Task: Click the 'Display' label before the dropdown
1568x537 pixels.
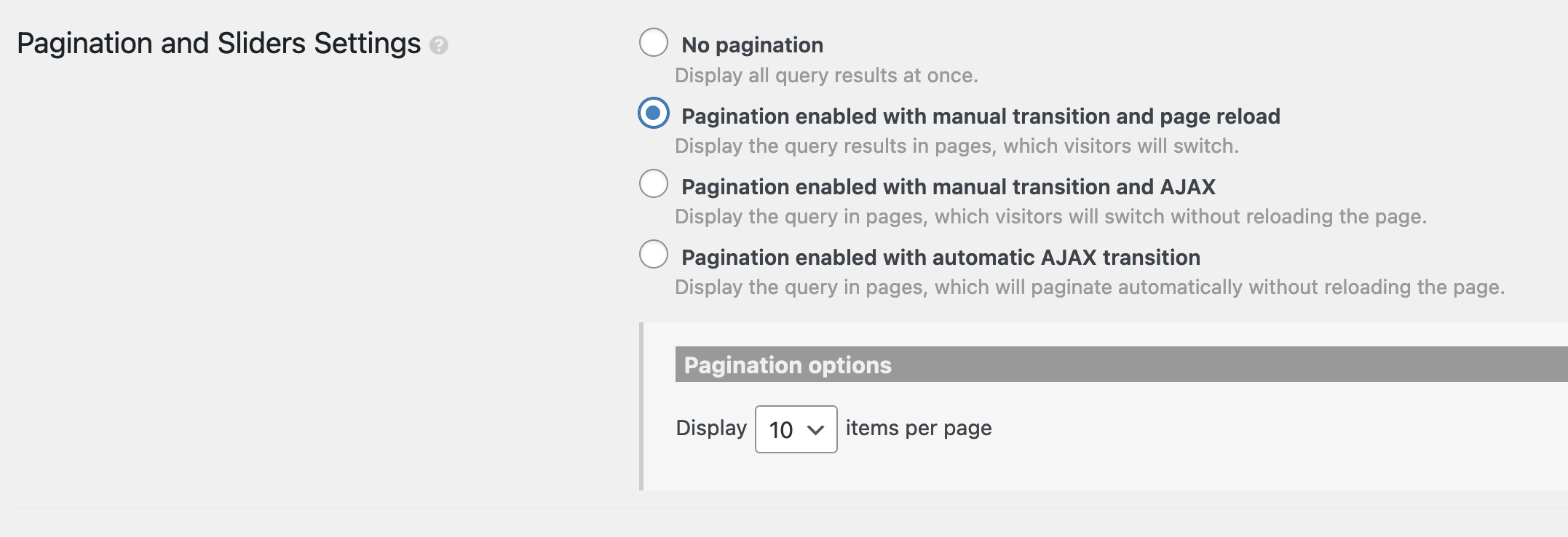Action: (711, 428)
